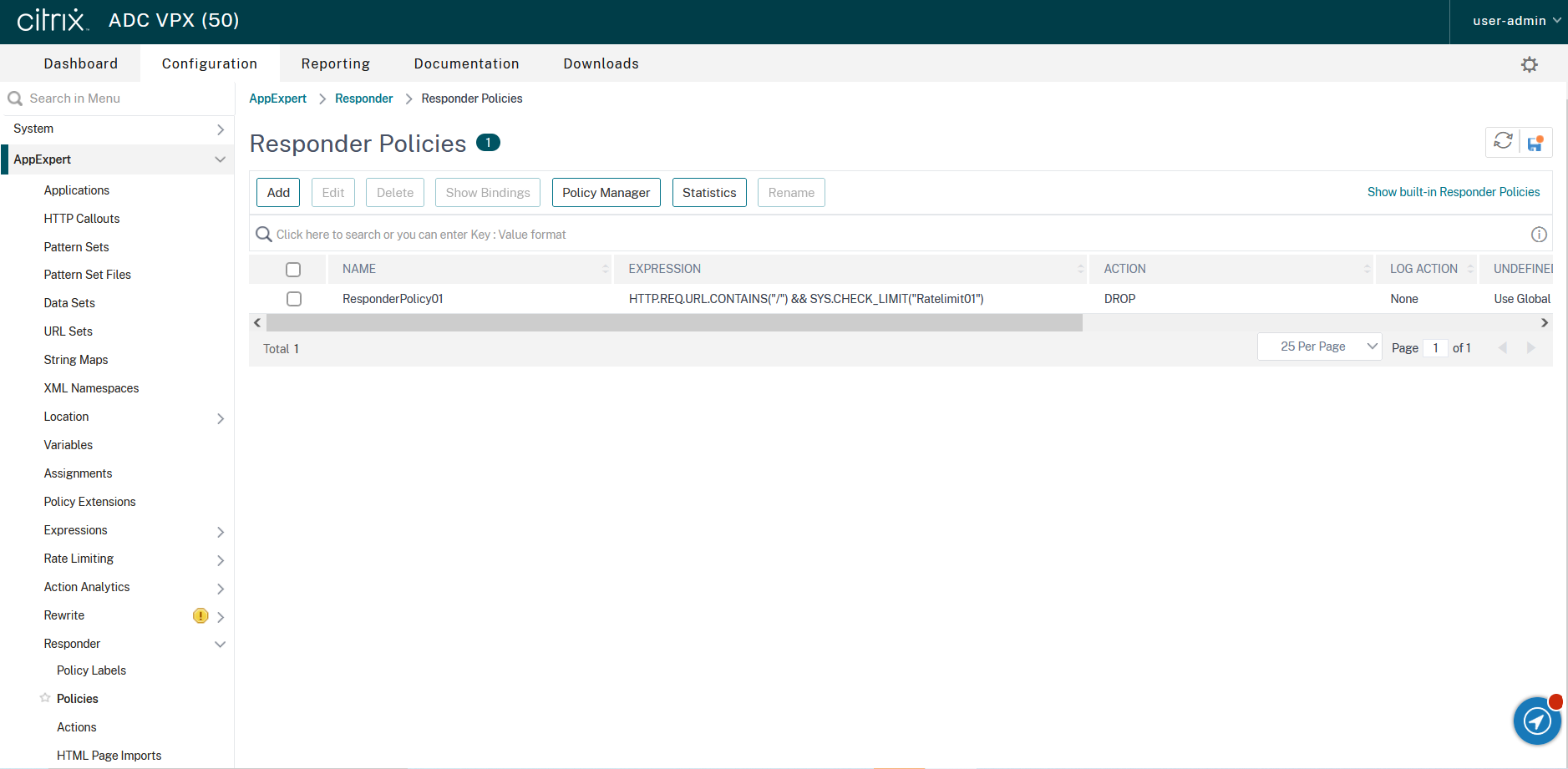This screenshot has height=769, width=1568.
Task: Expand the Rewrite submenu chevron
Action: pos(221,617)
